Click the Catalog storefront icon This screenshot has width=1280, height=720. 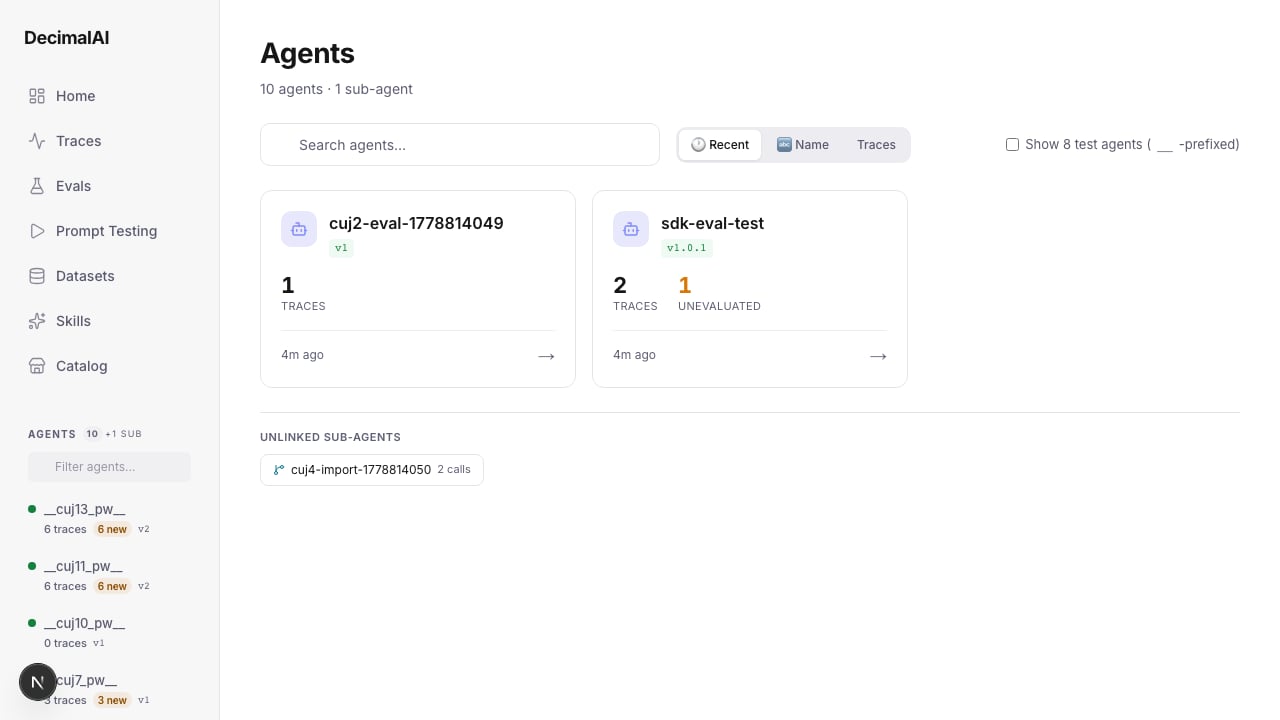click(x=37, y=366)
